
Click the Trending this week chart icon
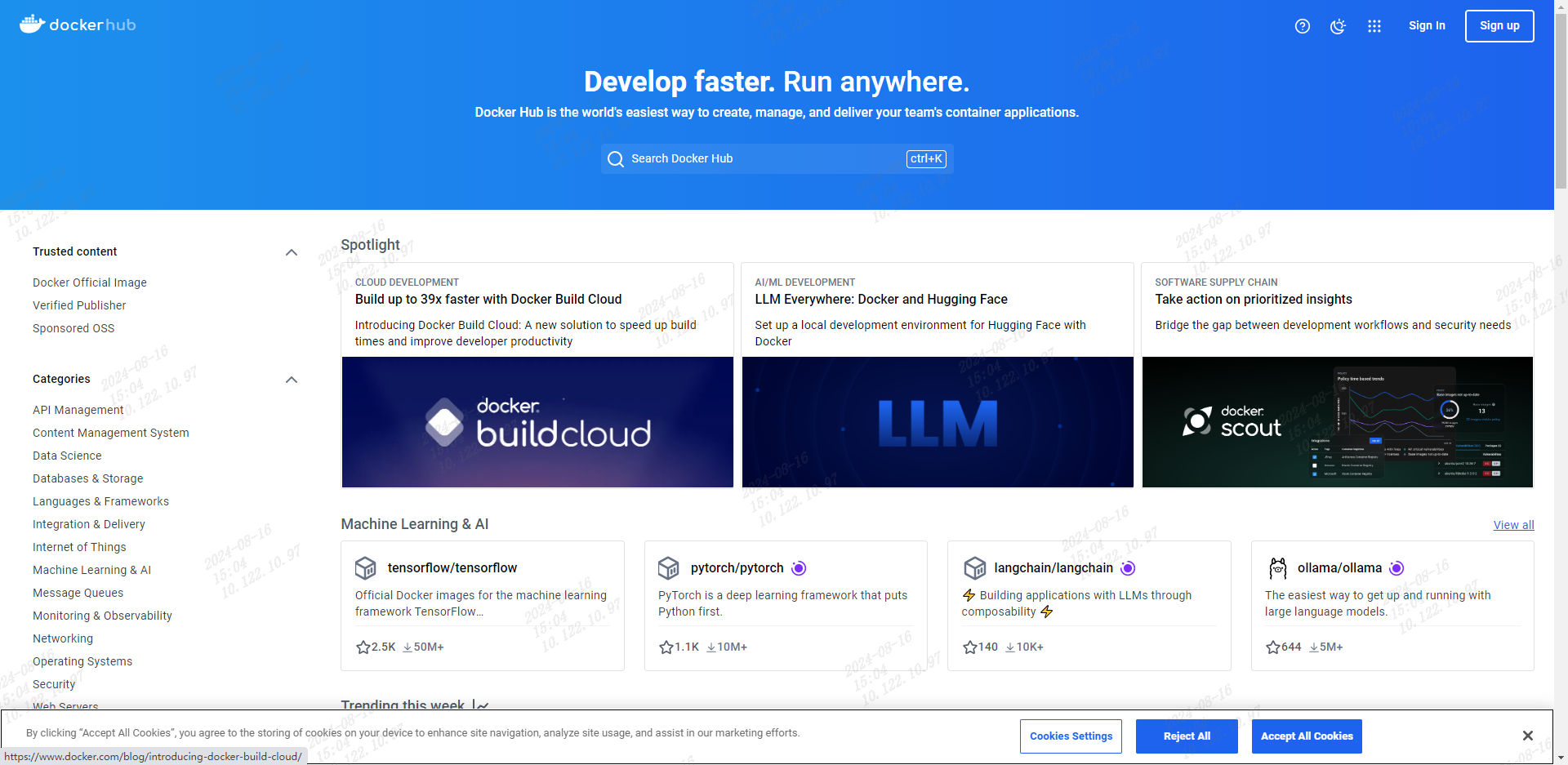click(x=481, y=705)
